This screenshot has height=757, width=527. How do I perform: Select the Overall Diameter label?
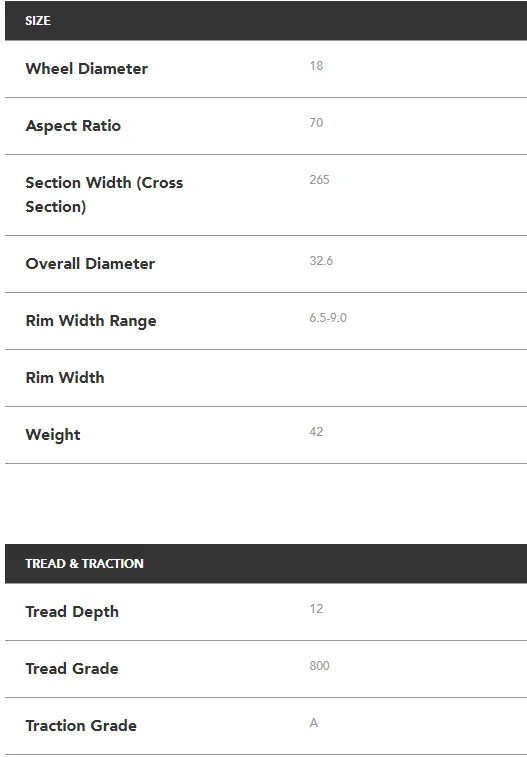click(x=90, y=264)
